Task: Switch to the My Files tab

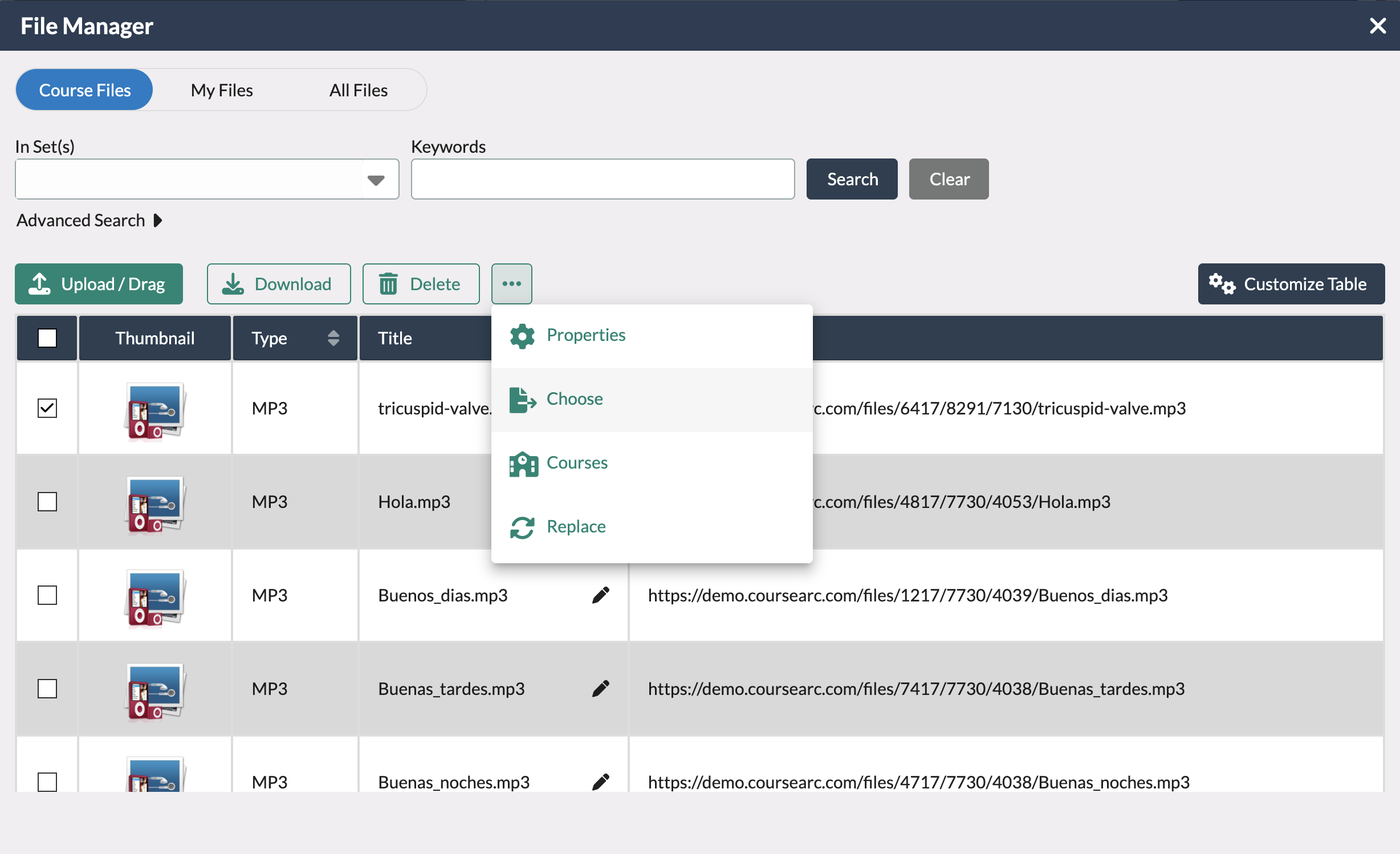Action: point(222,90)
